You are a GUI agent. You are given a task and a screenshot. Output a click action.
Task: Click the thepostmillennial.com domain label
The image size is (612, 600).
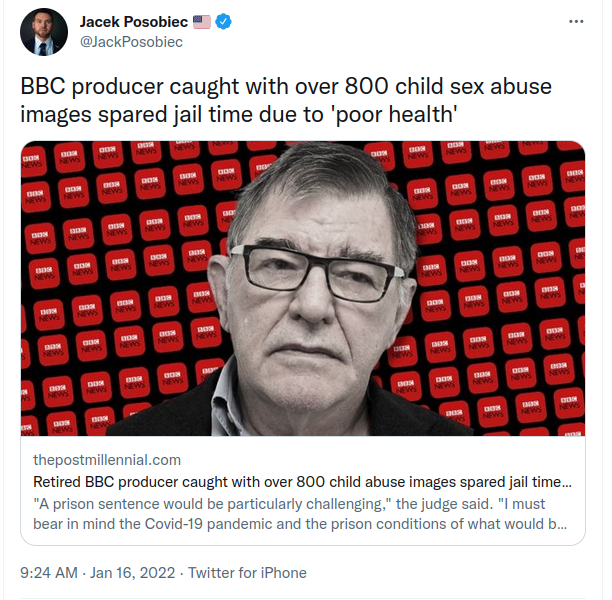[107, 460]
